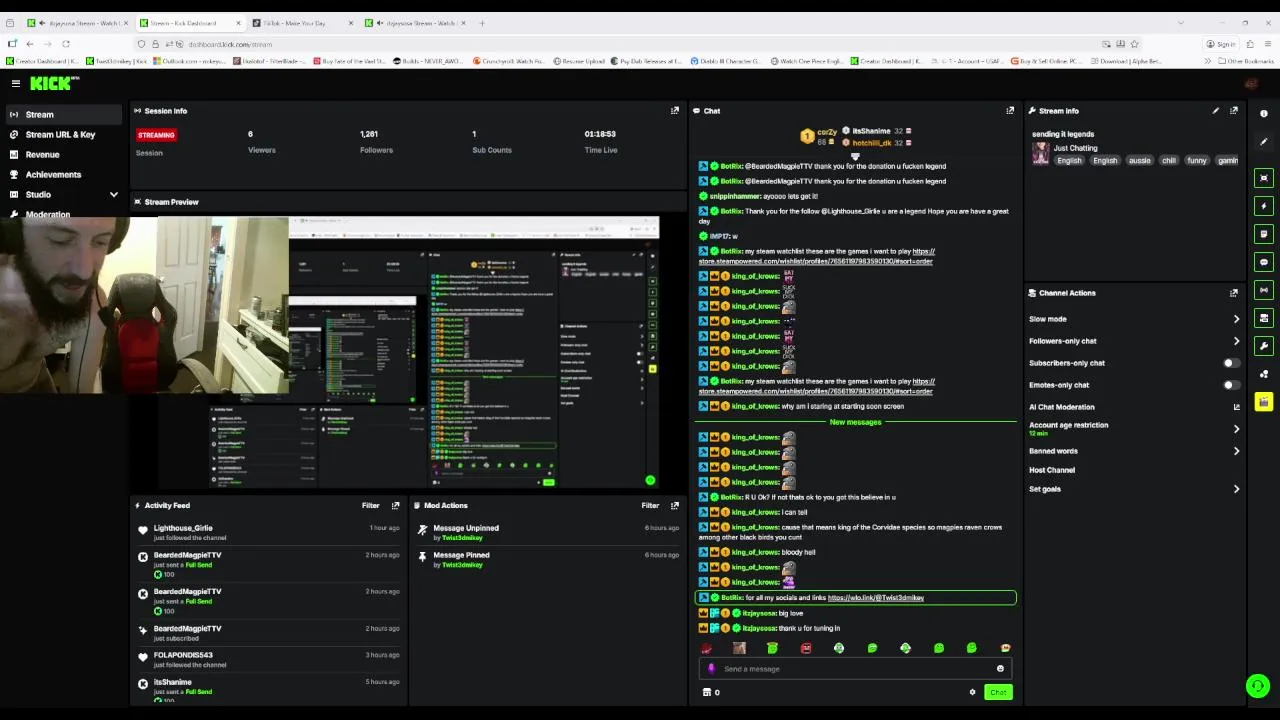Image resolution: width=1280 pixels, height=720 pixels.
Task: Open Mod Actions Filter dropdown
Action: point(650,506)
